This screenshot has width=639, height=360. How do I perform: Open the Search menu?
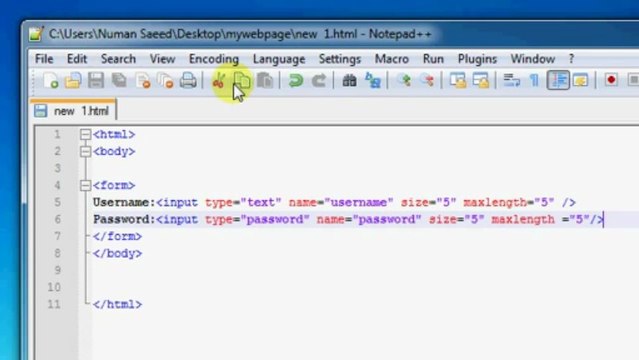point(118,59)
